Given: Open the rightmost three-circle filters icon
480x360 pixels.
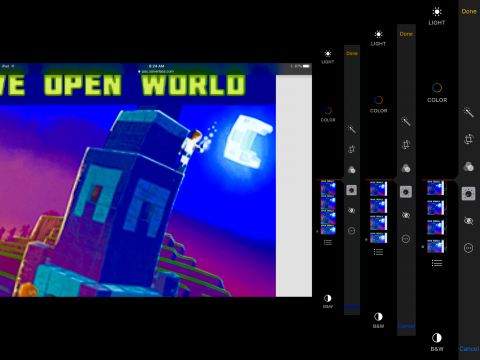Looking at the screenshot, I should 468,166.
